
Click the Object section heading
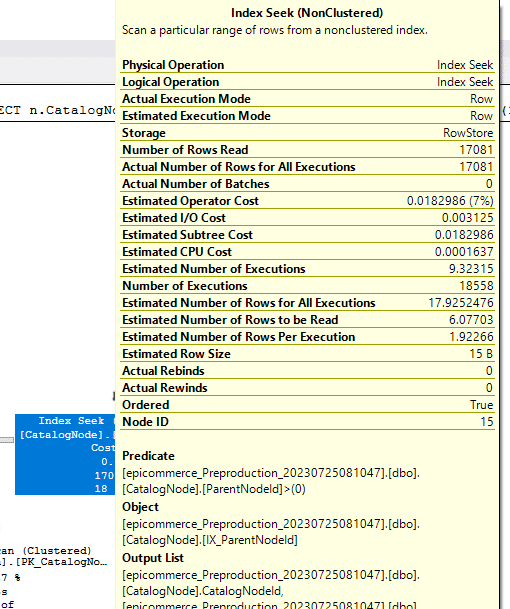[140, 507]
